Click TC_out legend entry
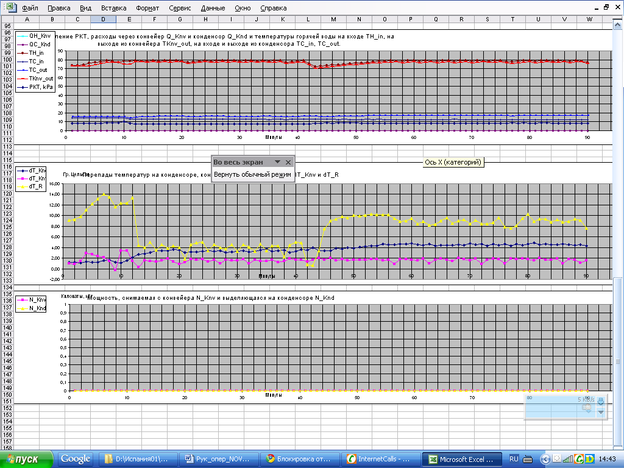 (33, 70)
